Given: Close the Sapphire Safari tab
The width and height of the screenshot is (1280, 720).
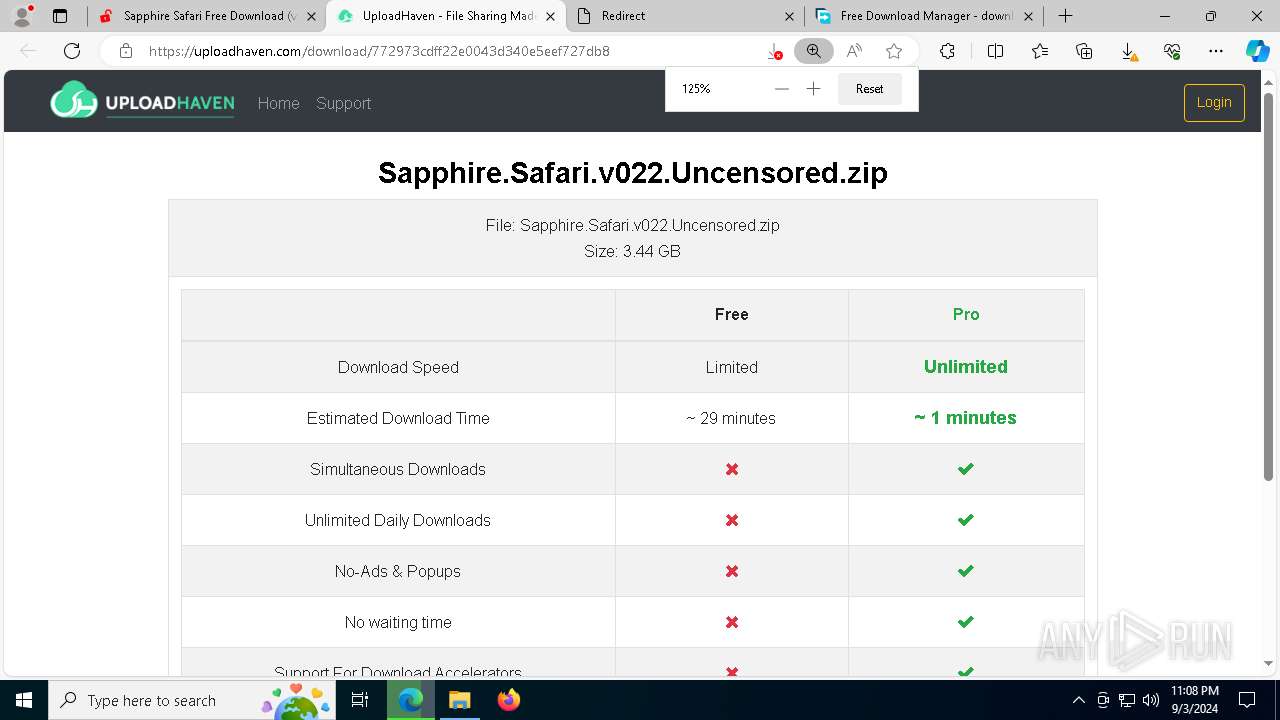Looking at the screenshot, I should point(311,16).
